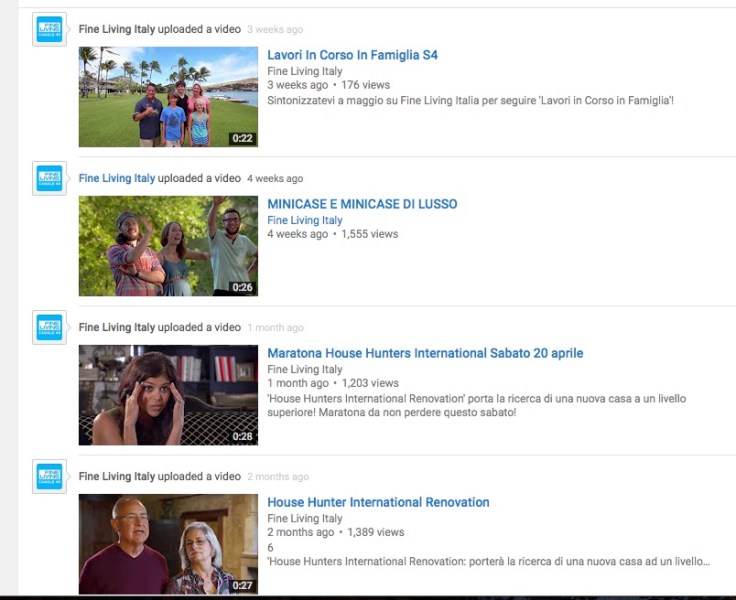Click the channel avatar beside the MINICASE upload

tap(49, 179)
